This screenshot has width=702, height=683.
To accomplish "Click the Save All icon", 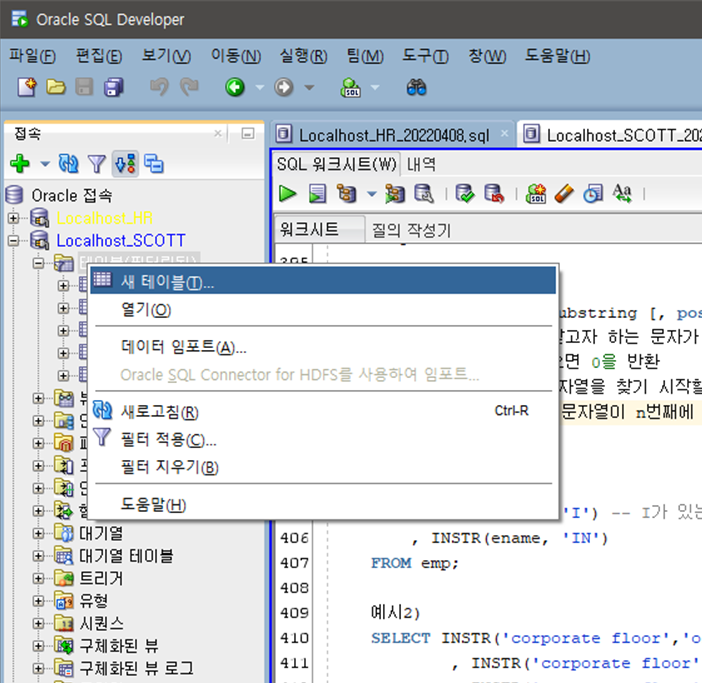I will coord(114,87).
